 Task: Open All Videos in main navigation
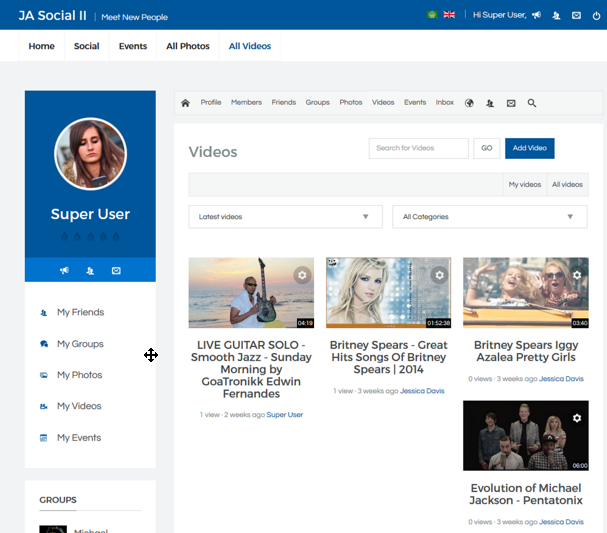tap(250, 46)
